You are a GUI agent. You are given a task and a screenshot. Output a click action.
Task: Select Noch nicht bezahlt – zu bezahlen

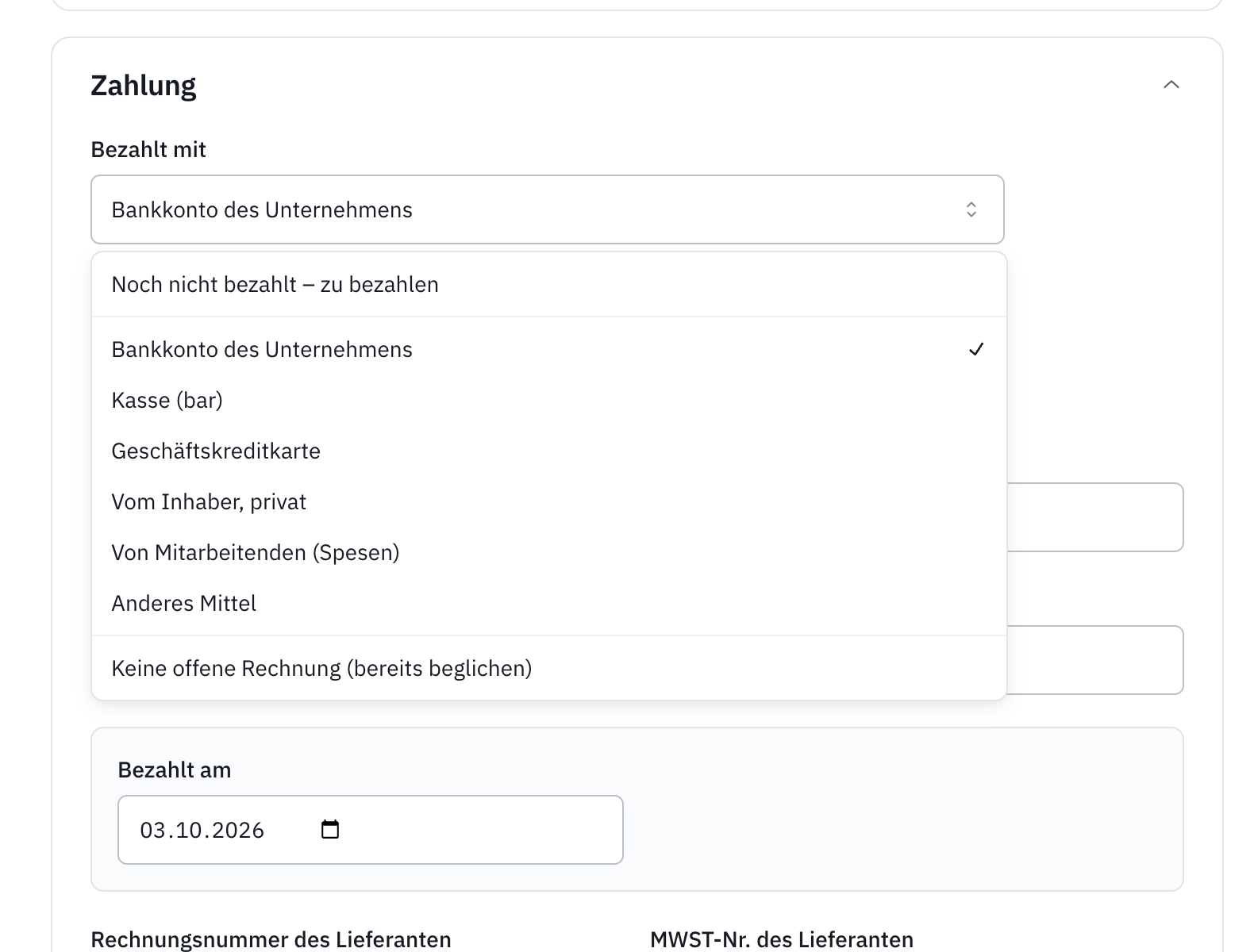tap(549, 285)
